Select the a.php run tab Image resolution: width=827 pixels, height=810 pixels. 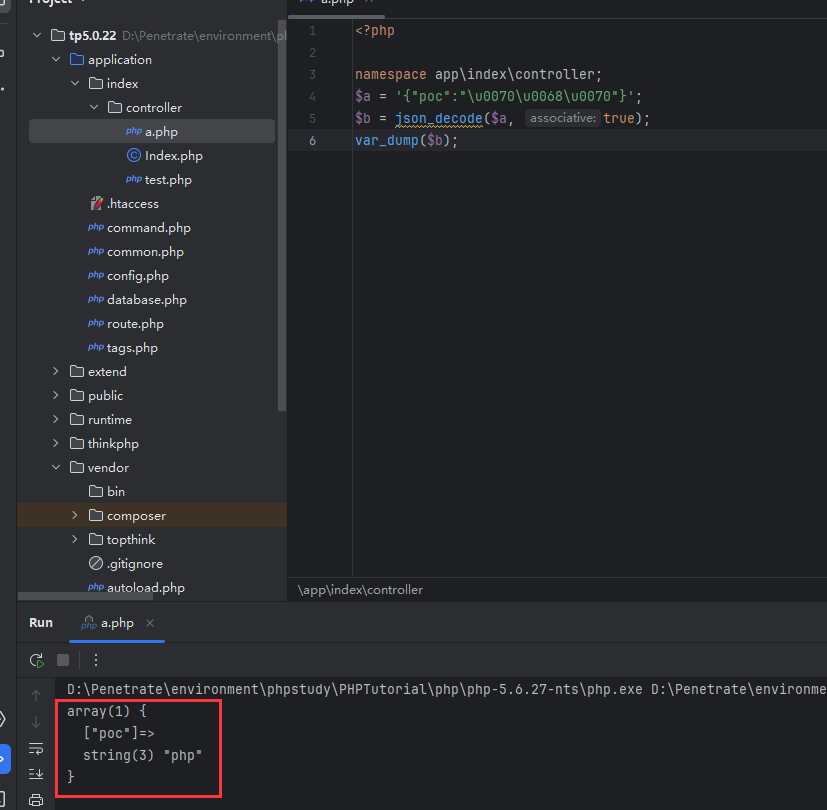[117, 623]
